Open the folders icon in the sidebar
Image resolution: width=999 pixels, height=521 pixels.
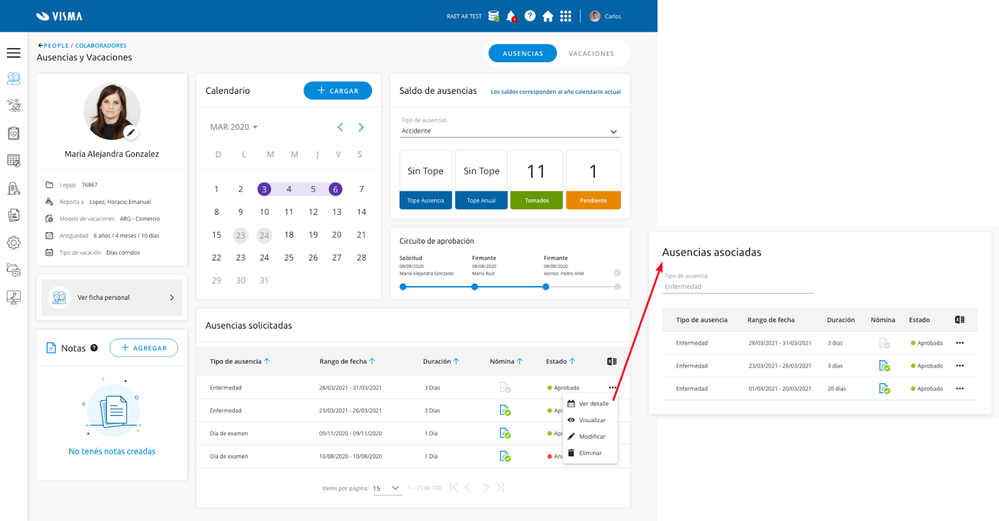pyautogui.click(x=13, y=270)
